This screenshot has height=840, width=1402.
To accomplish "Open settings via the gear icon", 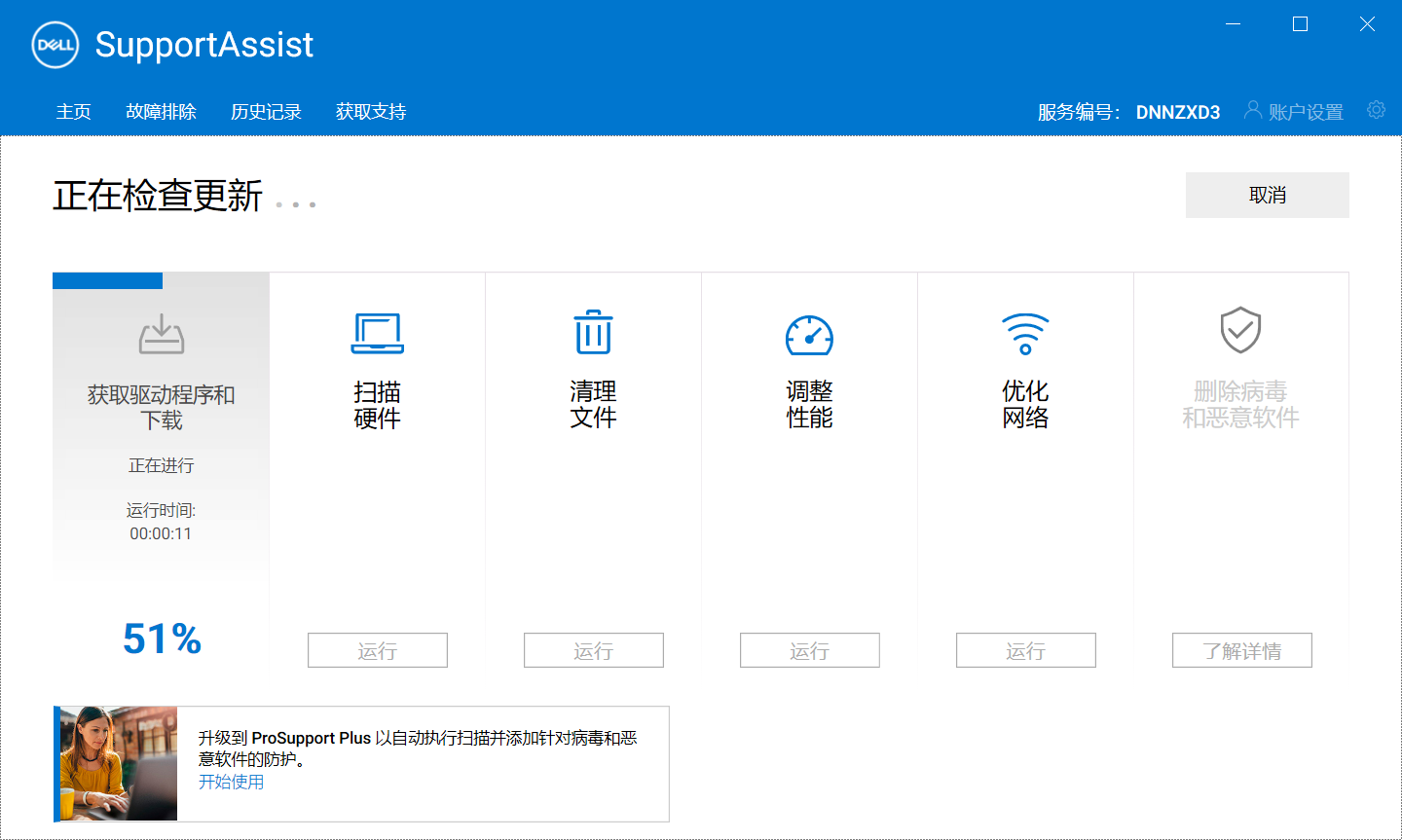I will [1376, 110].
